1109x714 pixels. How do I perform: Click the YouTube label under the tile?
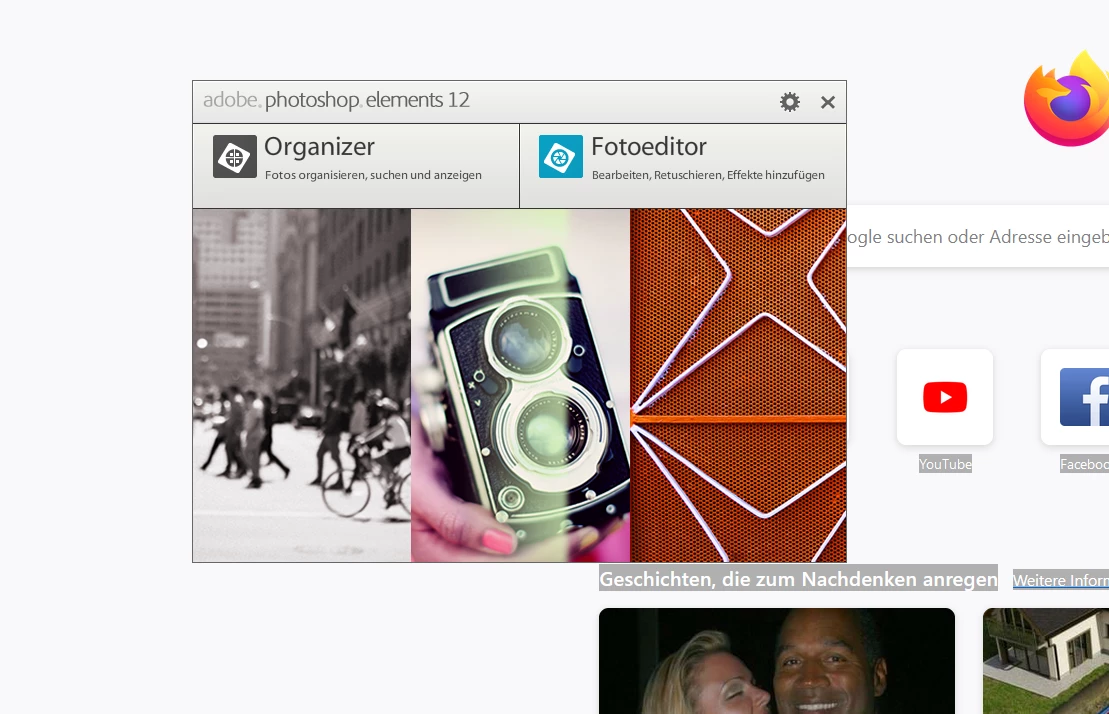click(x=945, y=464)
